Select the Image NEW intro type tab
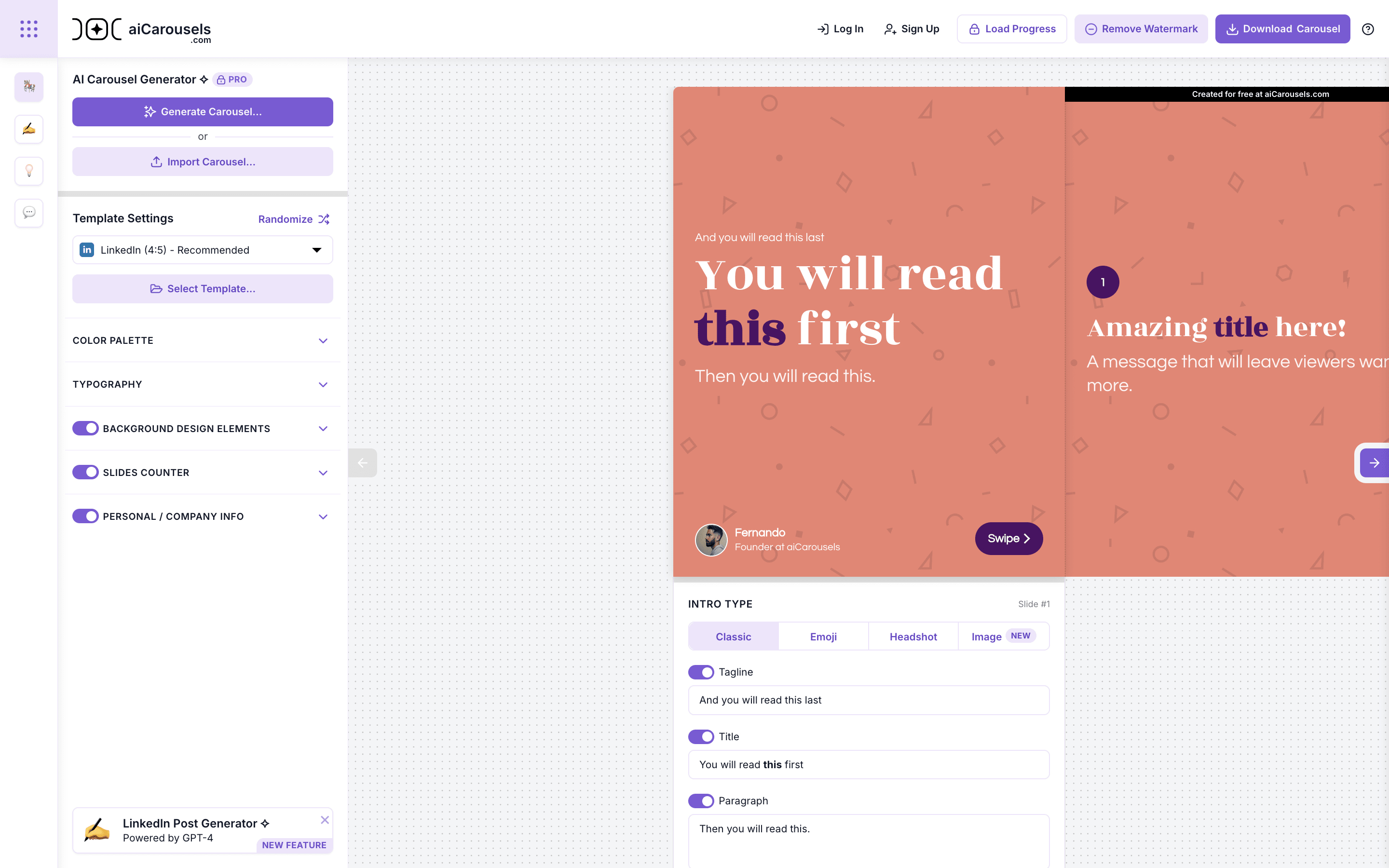The image size is (1389, 868). [x=1000, y=636]
